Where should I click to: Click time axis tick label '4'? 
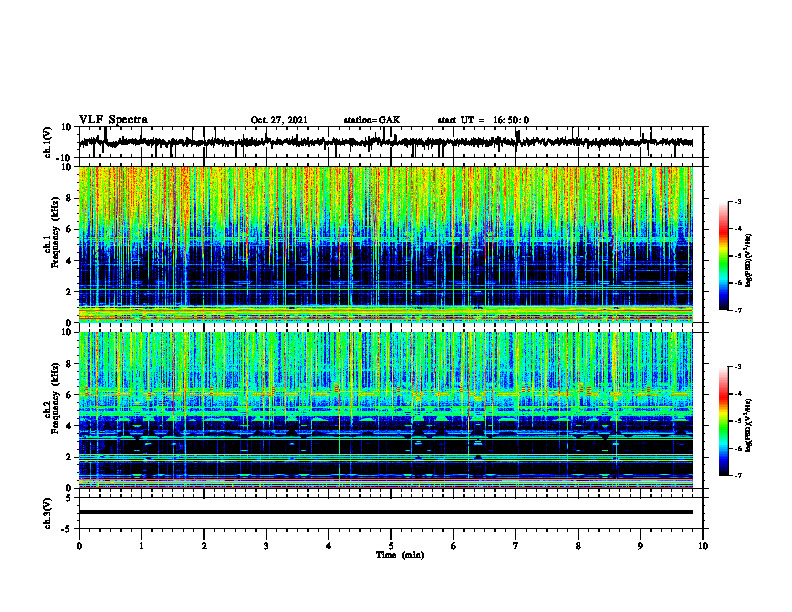point(329,546)
